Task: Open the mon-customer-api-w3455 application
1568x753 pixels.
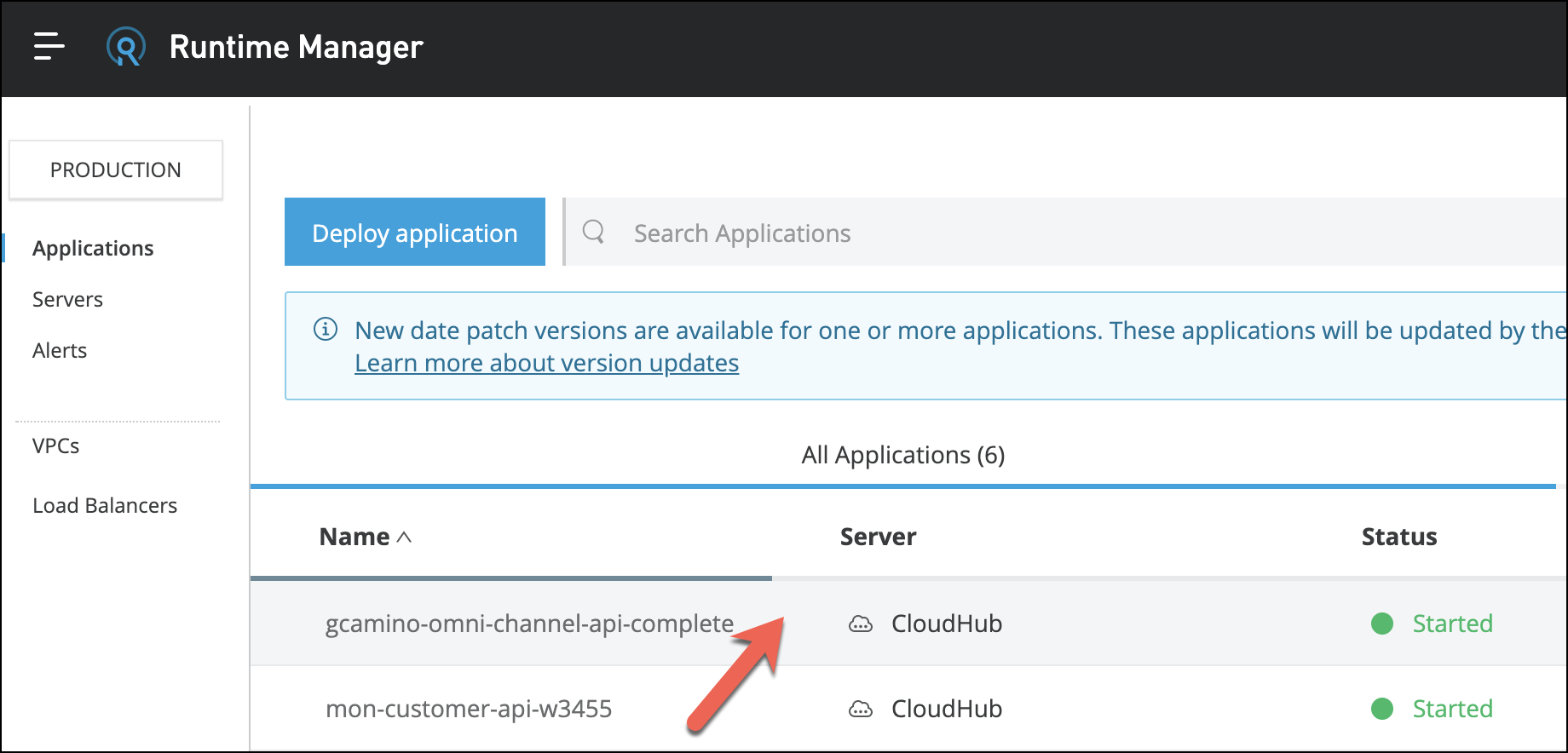Action: point(469,709)
